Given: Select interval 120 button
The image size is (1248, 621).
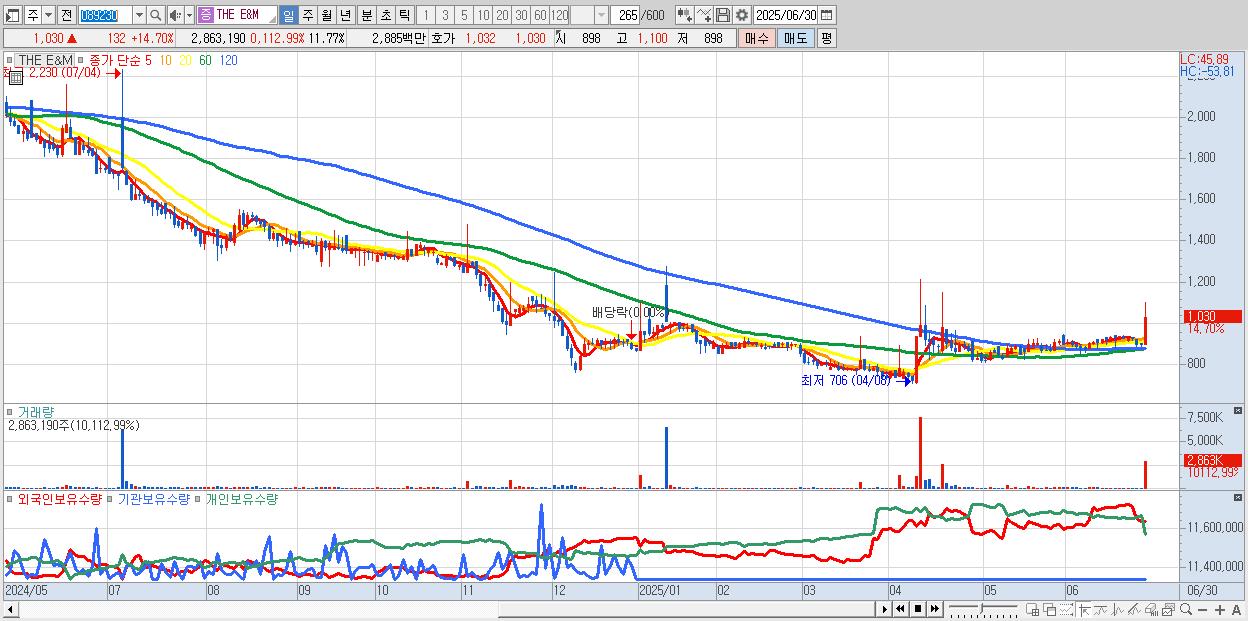Looking at the screenshot, I should (x=559, y=15).
